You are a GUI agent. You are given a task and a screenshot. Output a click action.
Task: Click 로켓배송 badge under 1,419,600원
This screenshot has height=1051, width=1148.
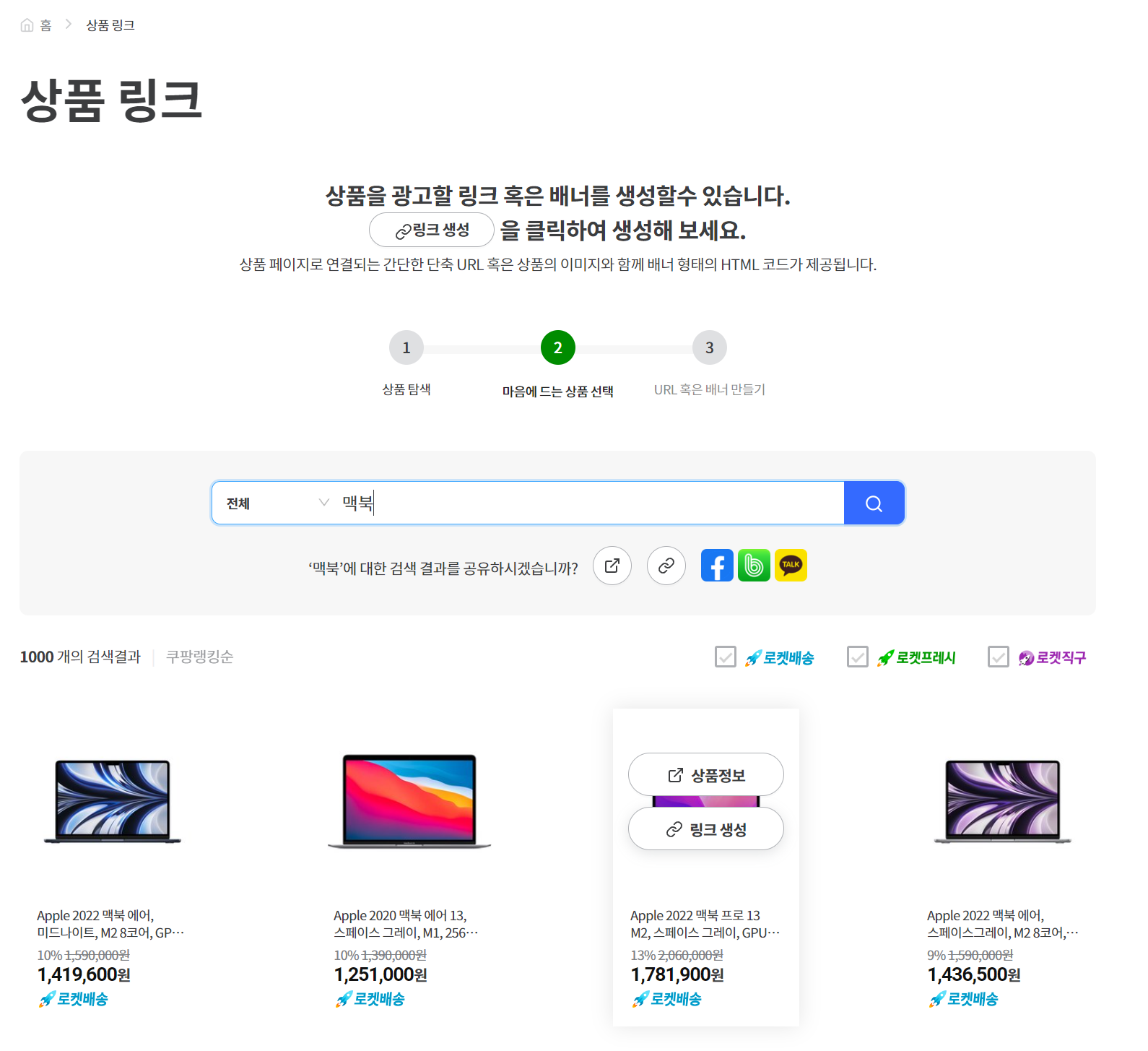(73, 999)
